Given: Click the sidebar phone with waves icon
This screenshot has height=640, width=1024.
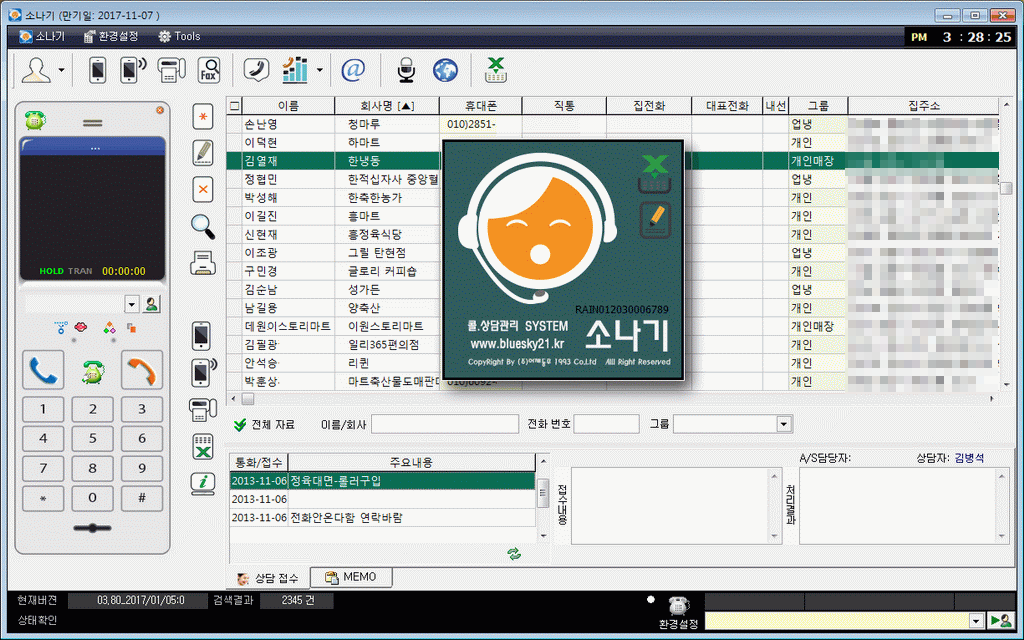Looking at the screenshot, I should [x=203, y=373].
